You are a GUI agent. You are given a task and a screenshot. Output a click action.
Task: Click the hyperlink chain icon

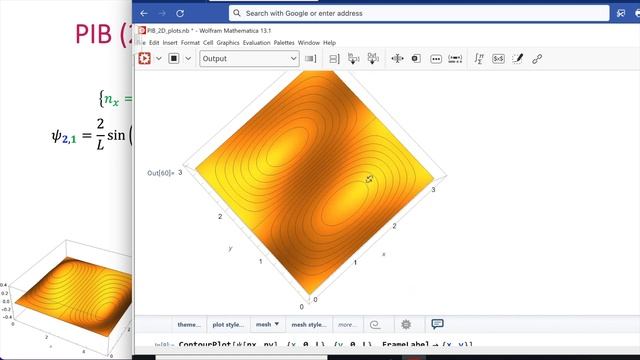click(x=537, y=59)
